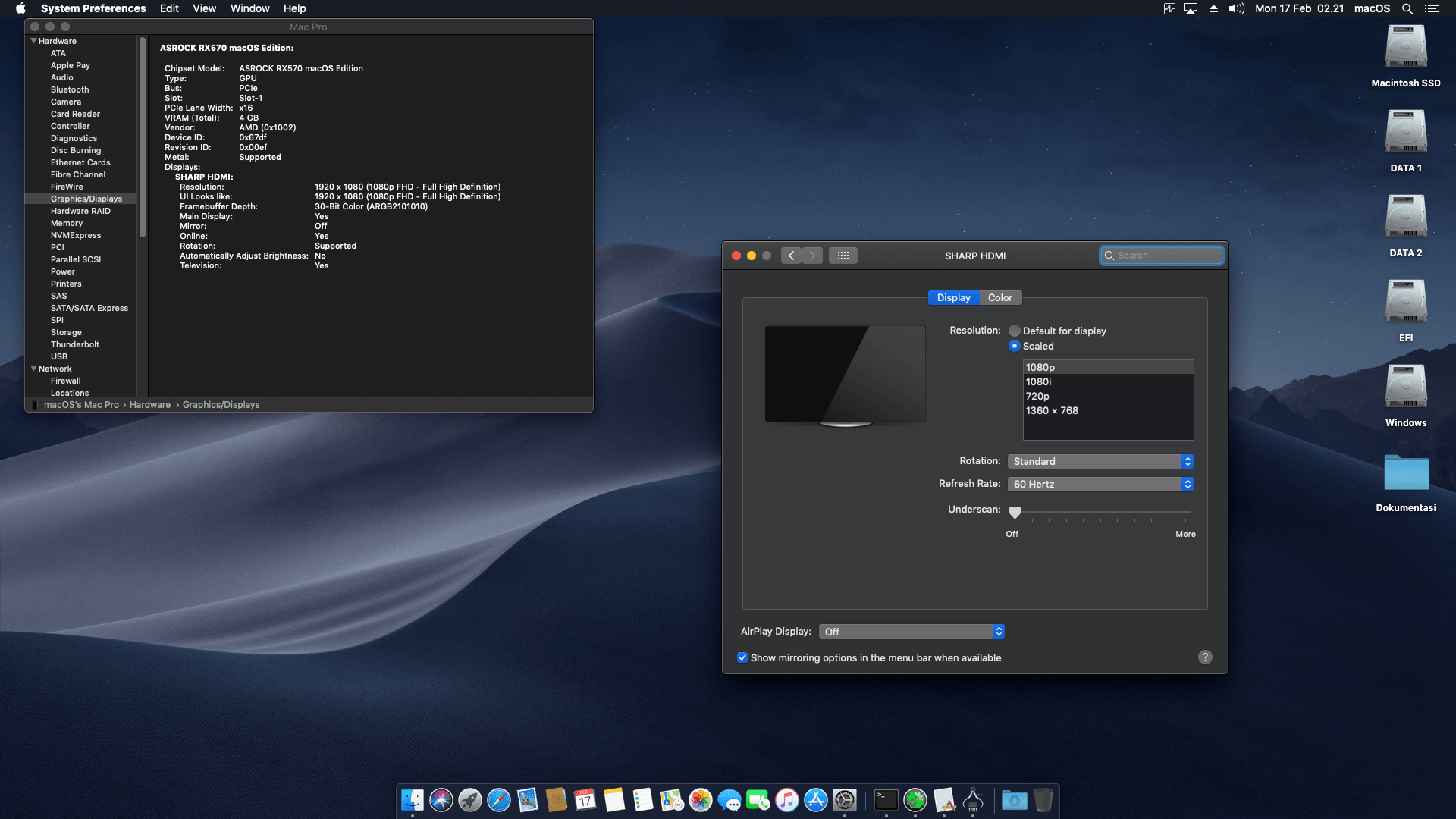The width and height of the screenshot is (1456, 819).
Task: Click System Preferences gear in Dock
Action: pos(845,800)
